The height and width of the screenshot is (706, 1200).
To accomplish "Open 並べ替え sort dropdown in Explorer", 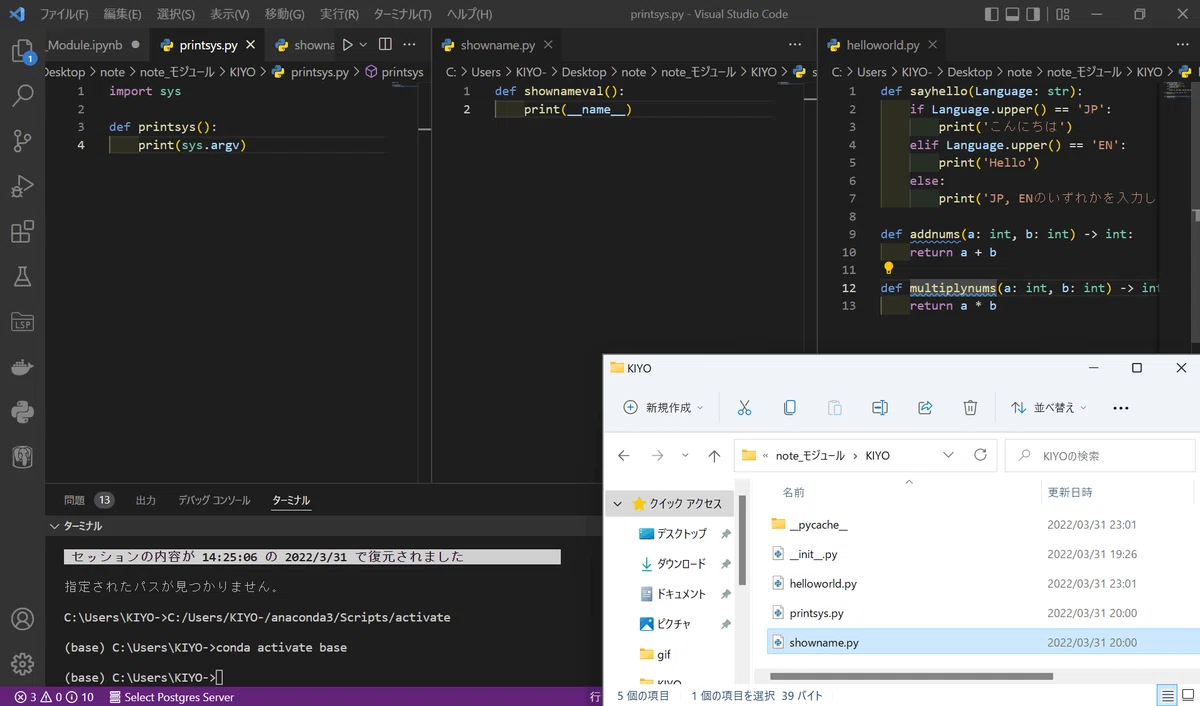I will click(1048, 408).
